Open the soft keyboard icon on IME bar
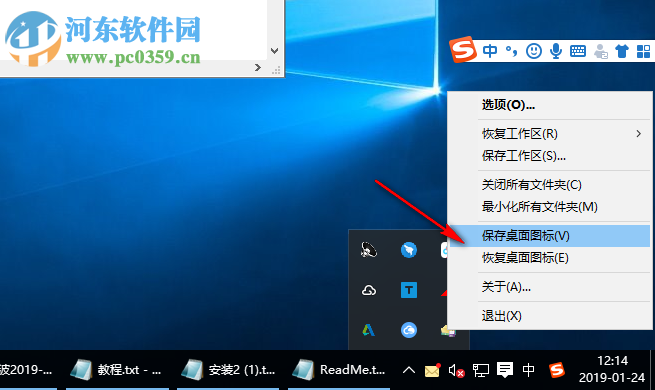 point(578,51)
